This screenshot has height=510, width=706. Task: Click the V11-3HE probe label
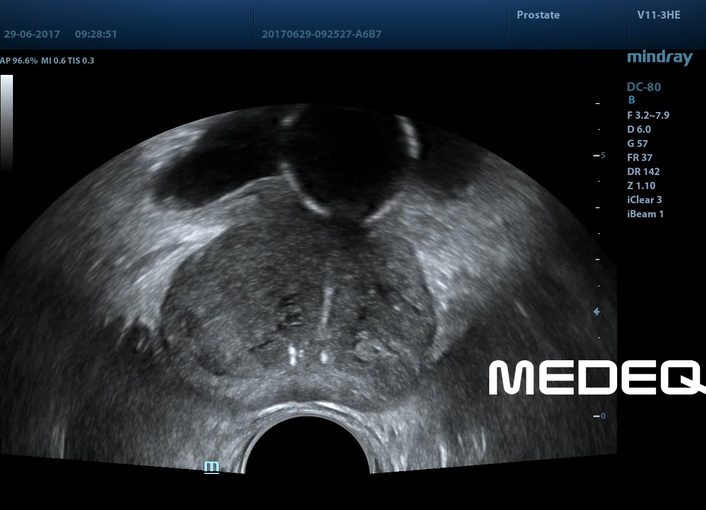tap(659, 15)
